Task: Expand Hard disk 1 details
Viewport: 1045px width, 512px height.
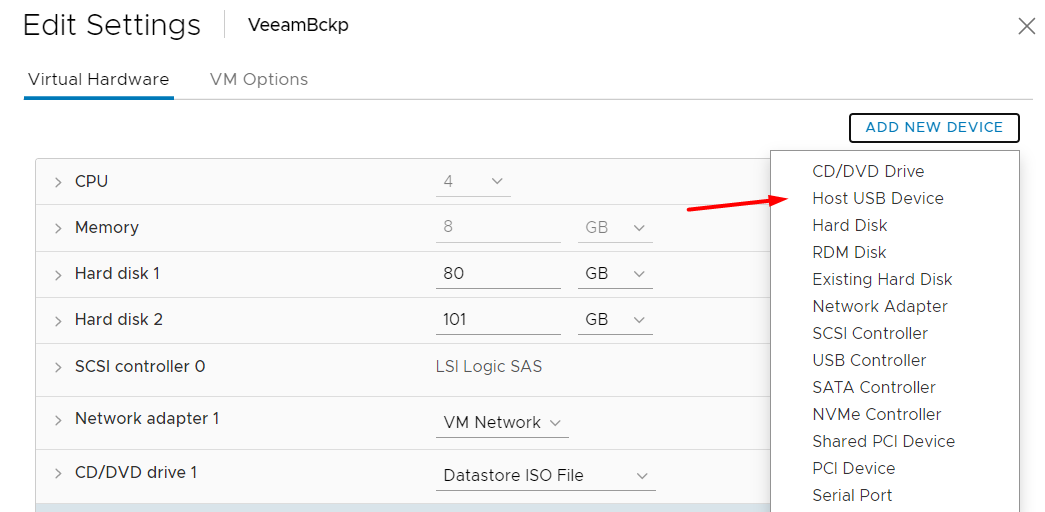Action: [x=58, y=274]
